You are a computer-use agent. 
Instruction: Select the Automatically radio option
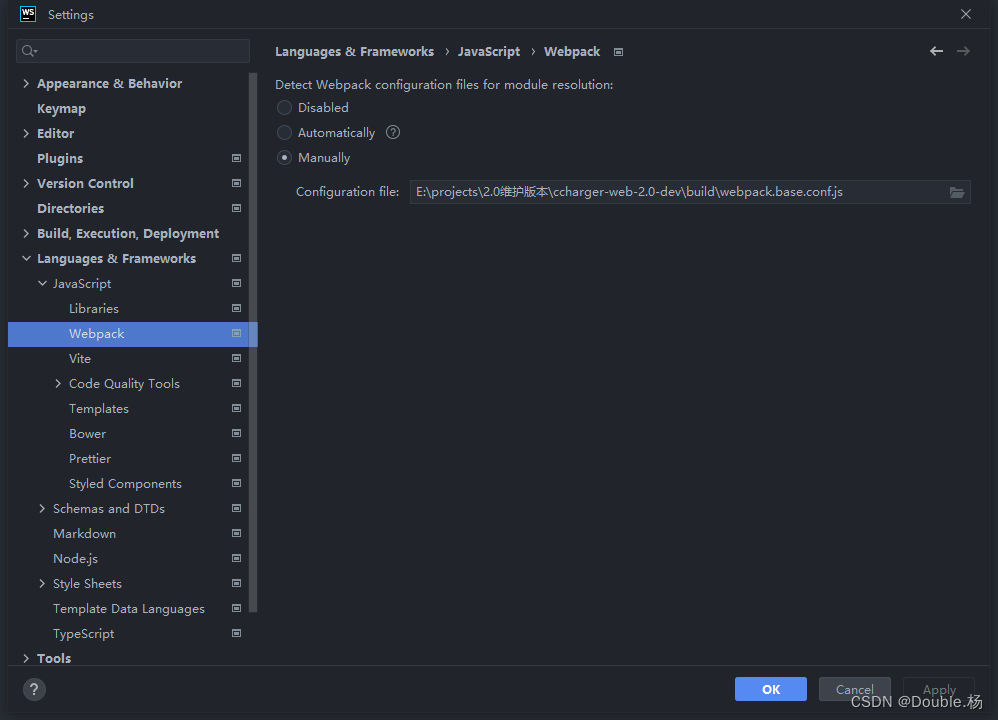click(285, 132)
